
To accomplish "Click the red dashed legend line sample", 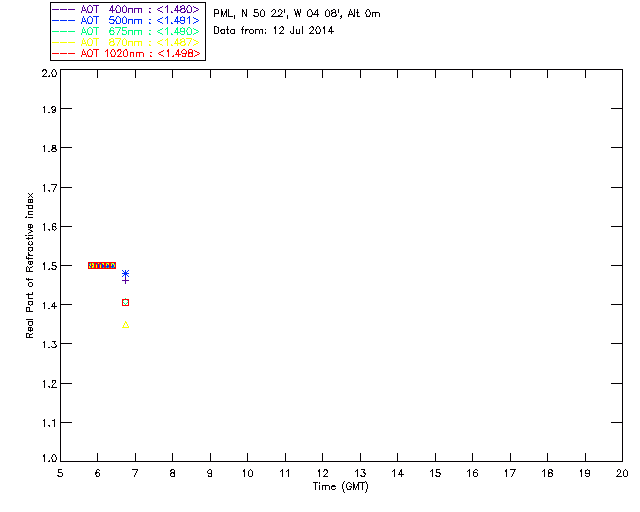I will (64, 53).
